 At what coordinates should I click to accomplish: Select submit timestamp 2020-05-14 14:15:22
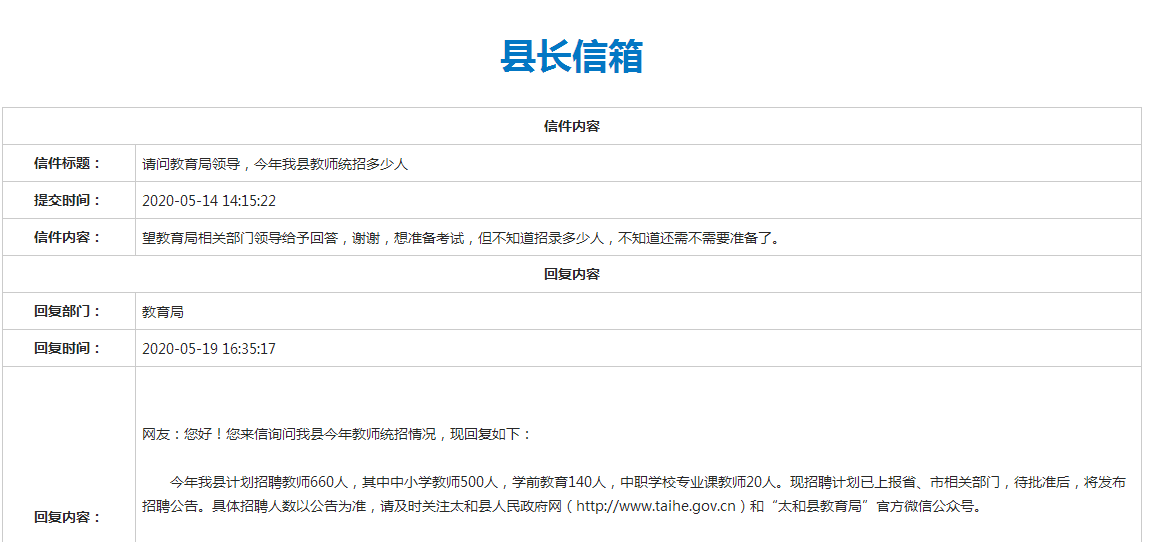[x=209, y=201]
